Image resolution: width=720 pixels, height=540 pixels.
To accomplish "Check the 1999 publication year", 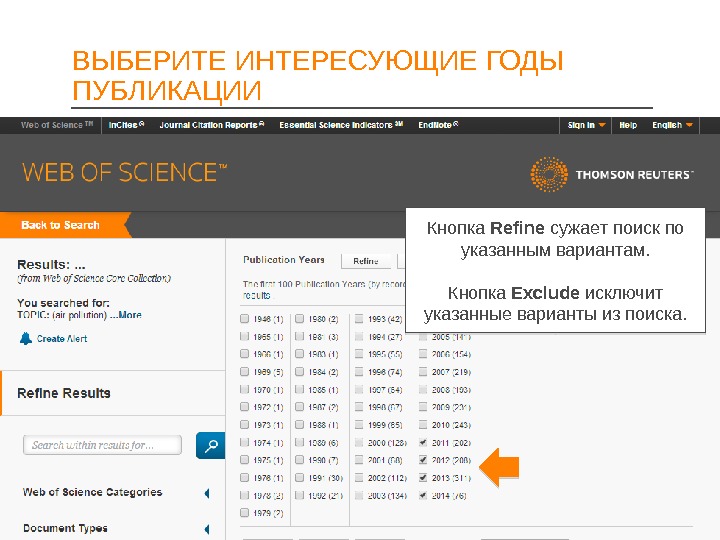I will (x=359, y=425).
